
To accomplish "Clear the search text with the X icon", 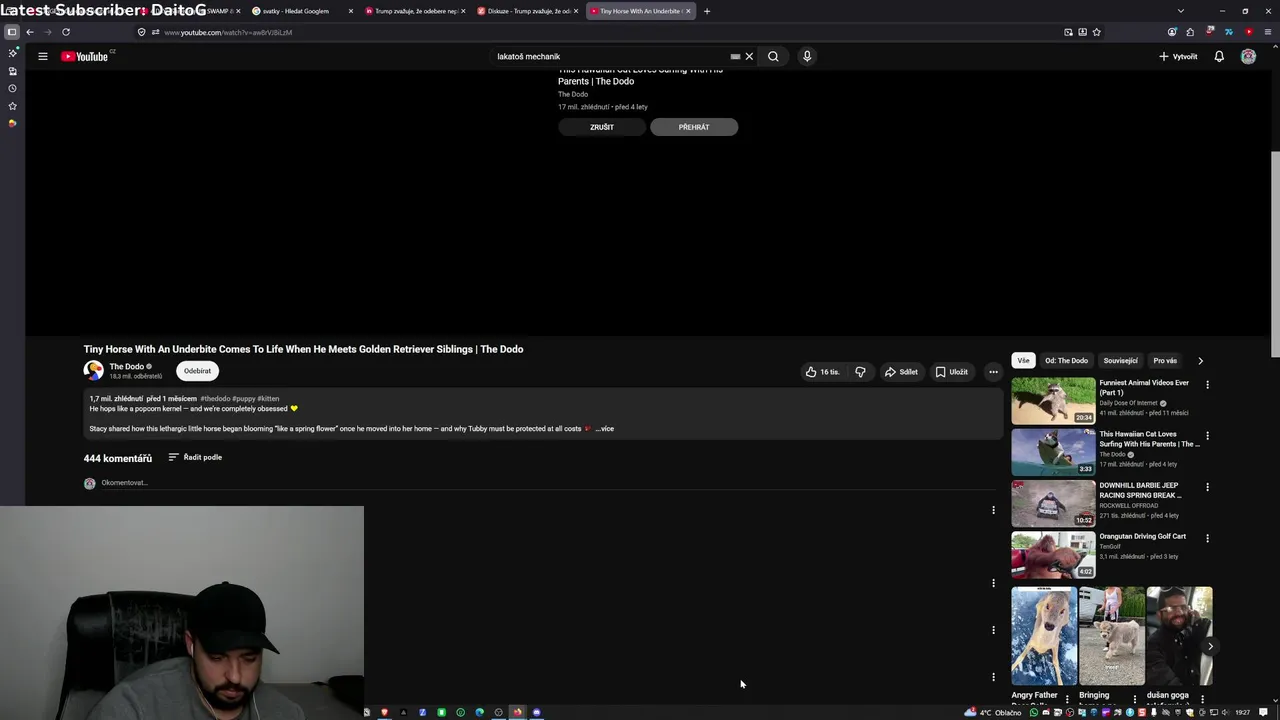I will (749, 56).
